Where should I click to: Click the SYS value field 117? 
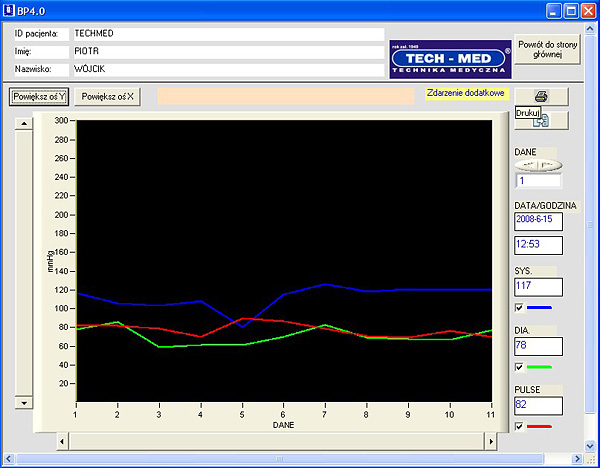point(538,287)
